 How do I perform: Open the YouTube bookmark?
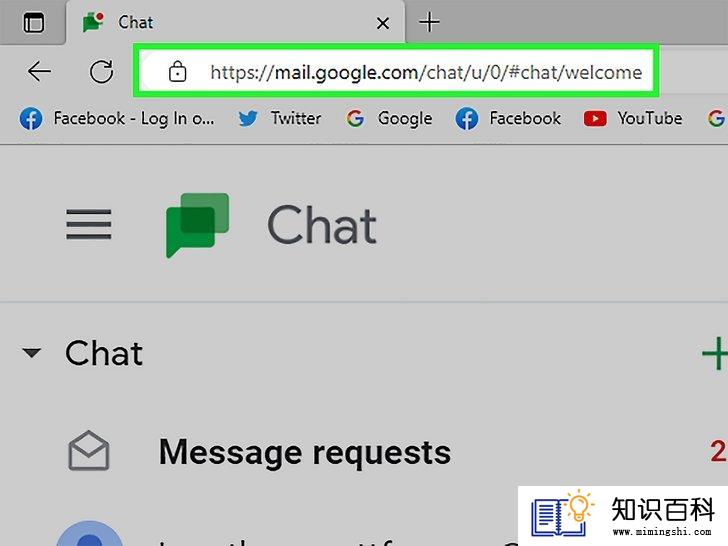tap(633, 118)
